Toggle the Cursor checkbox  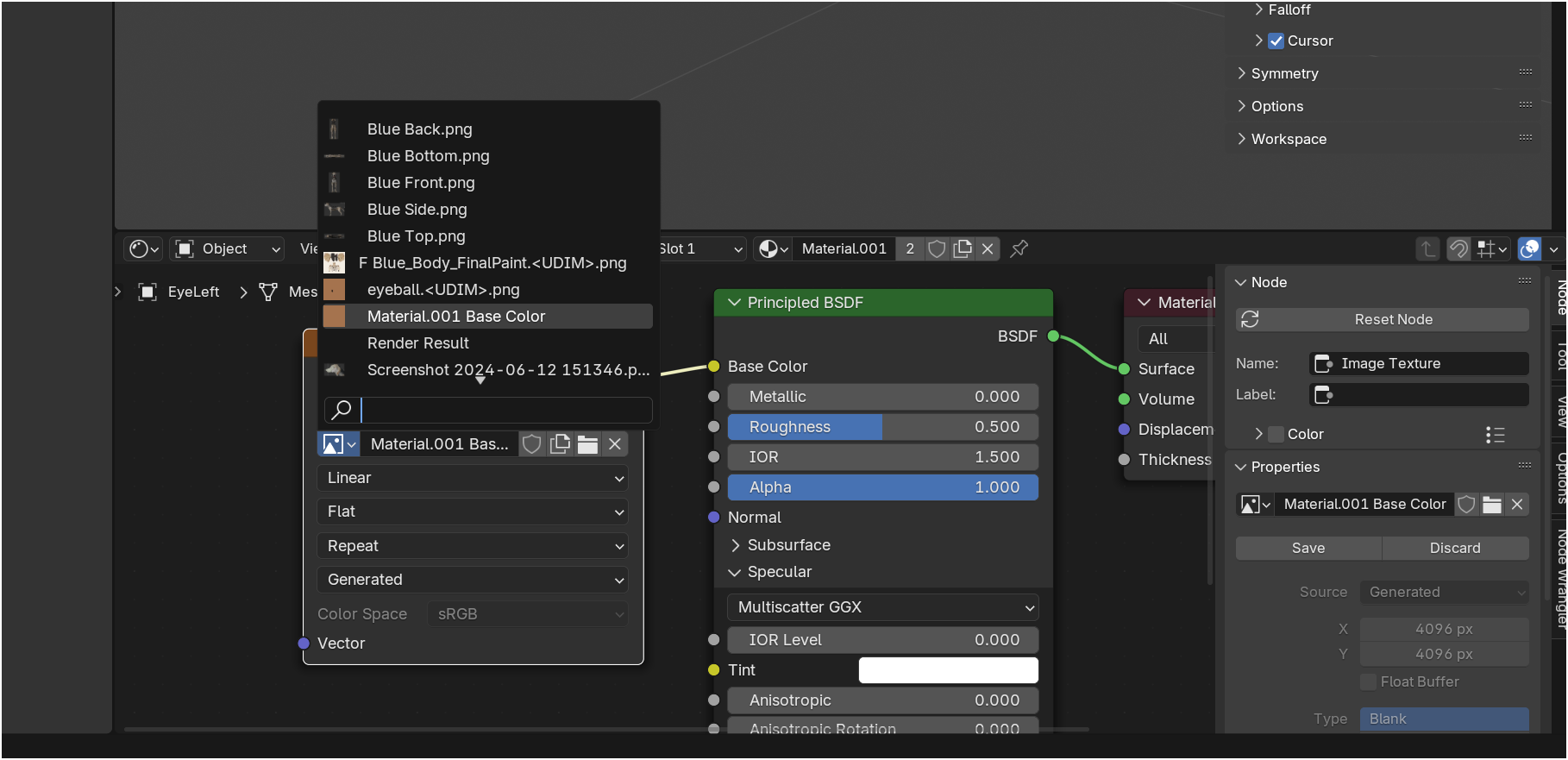(1276, 41)
